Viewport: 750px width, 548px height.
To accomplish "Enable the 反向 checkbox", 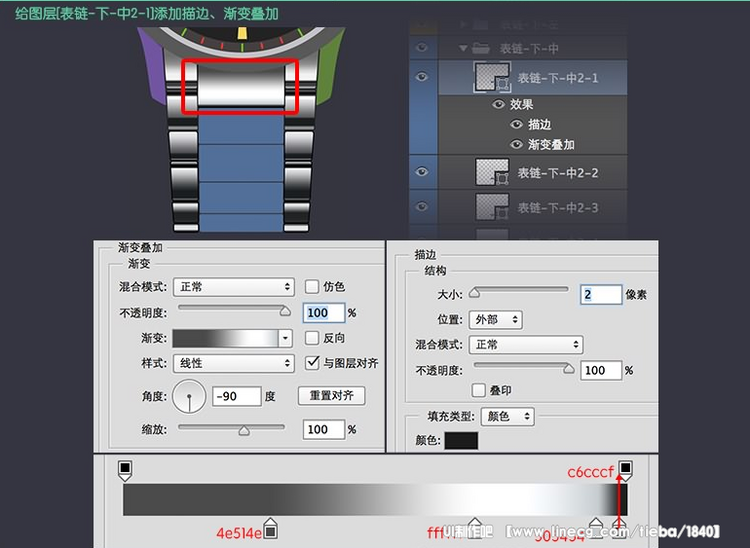I will pyautogui.click(x=312, y=338).
